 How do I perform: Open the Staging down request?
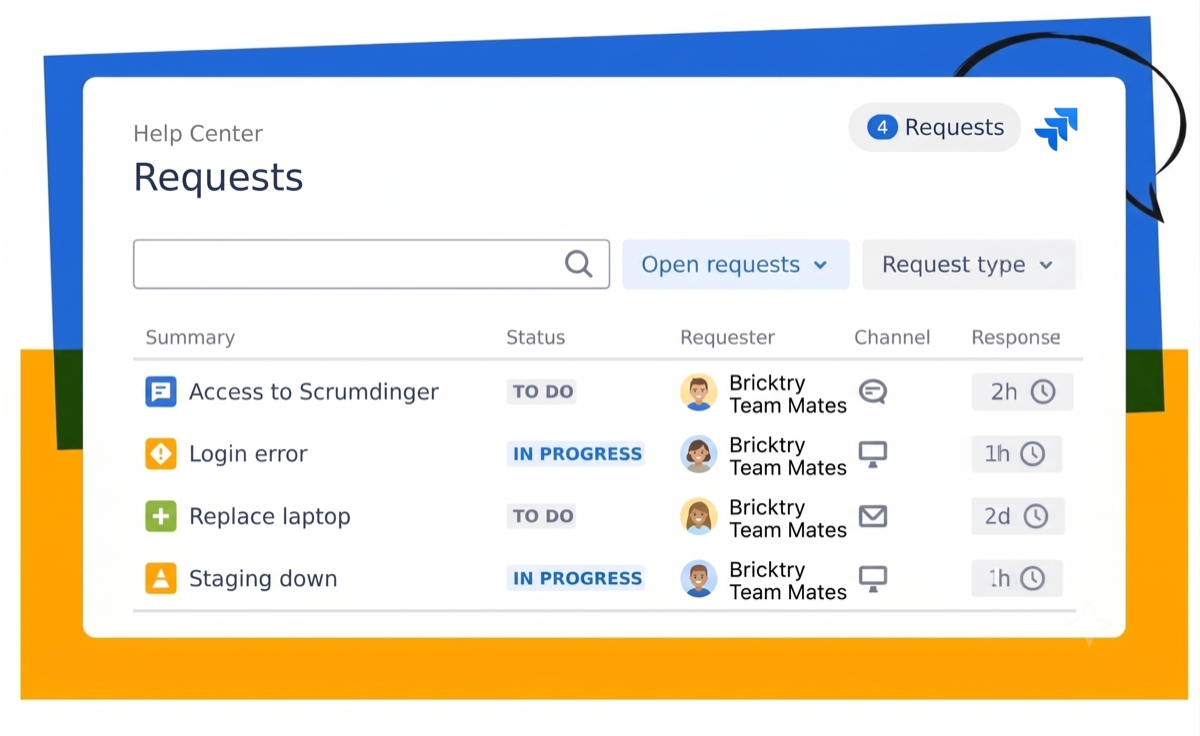(263, 578)
